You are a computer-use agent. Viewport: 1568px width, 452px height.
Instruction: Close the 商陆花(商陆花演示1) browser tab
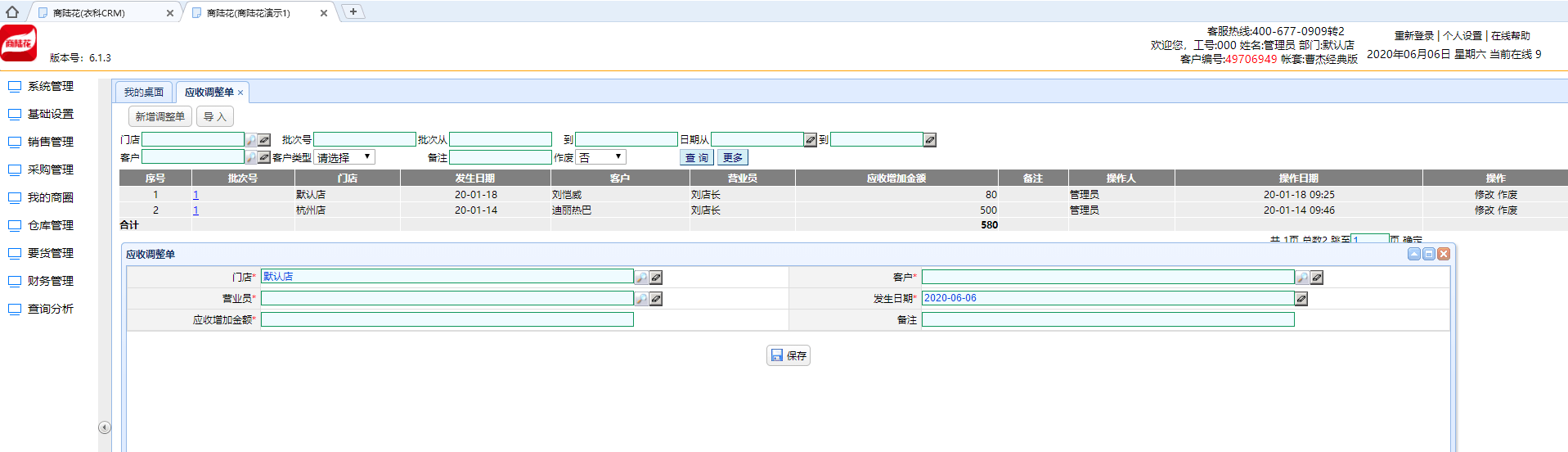(324, 13)
